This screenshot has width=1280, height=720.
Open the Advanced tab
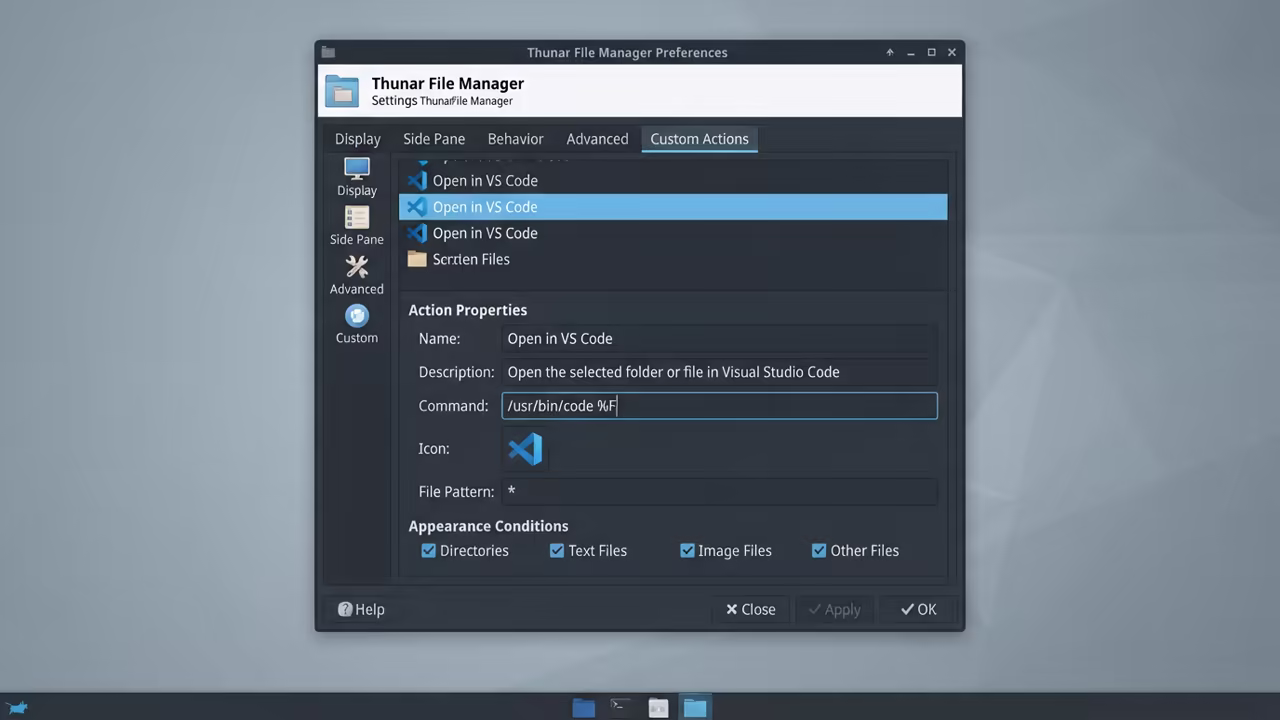click(x=597, y=139)
